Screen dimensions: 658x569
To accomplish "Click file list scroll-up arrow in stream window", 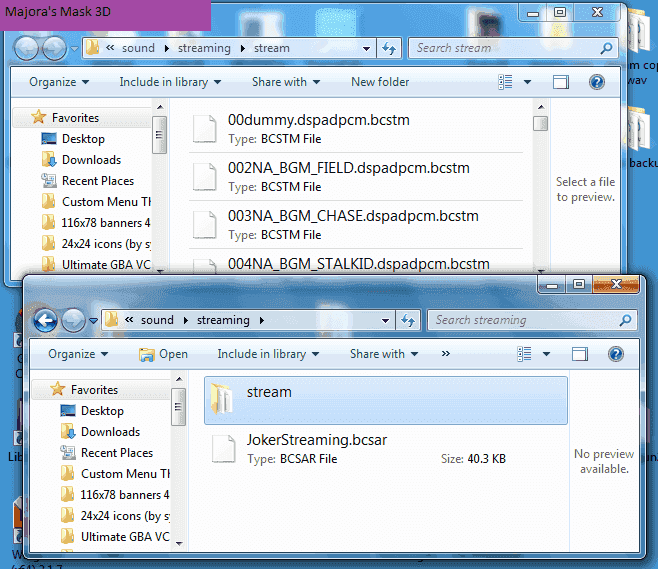I will click(541, 107).
